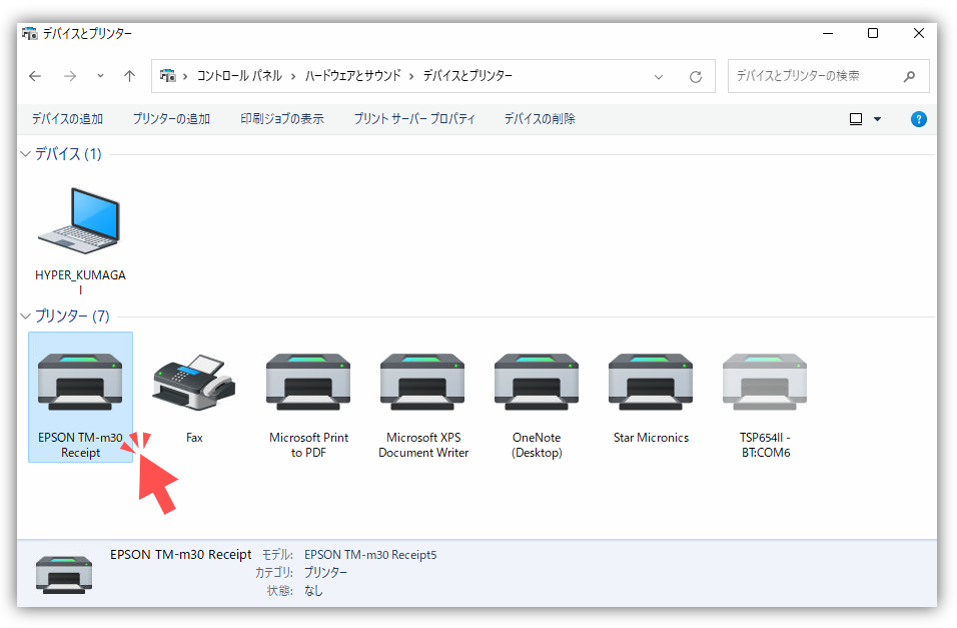Click プリンターの追加 toolbar command
The height and width of the screenshot is (628, 957).
click(172, 119)
